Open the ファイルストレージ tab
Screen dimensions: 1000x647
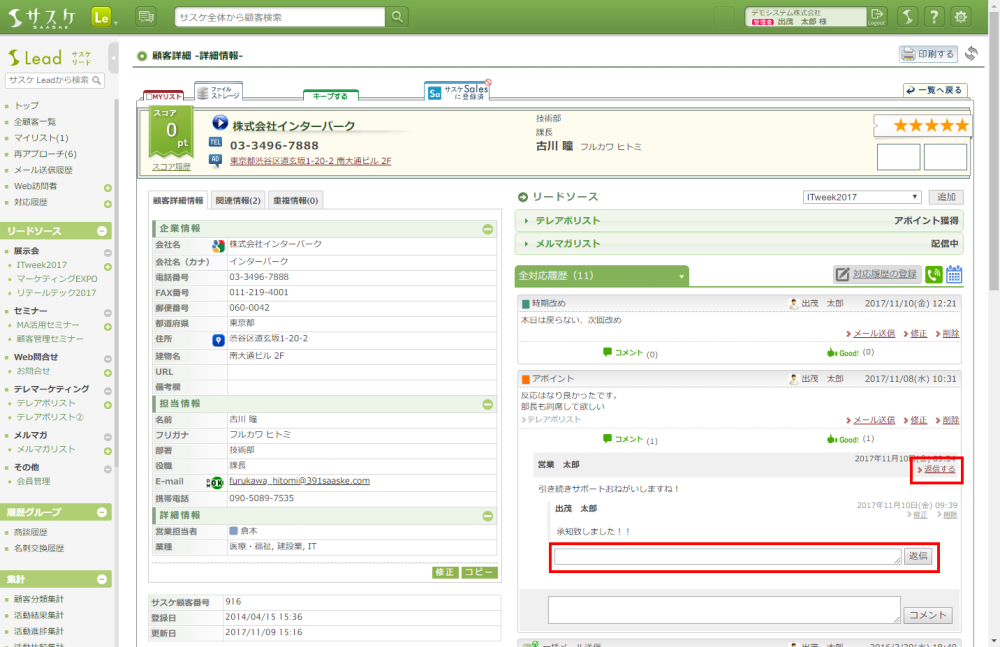click(x=218, y=92)
